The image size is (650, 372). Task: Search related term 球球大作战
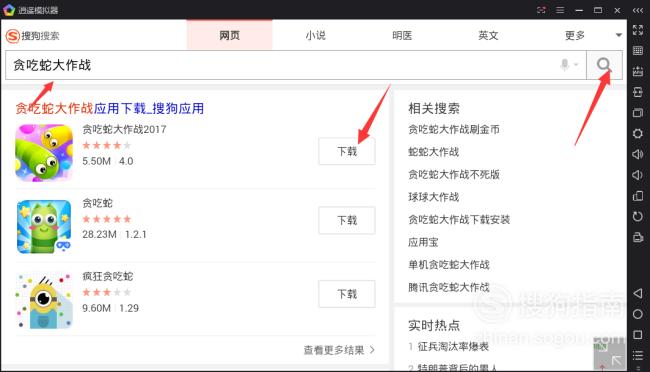click(433, 197)
